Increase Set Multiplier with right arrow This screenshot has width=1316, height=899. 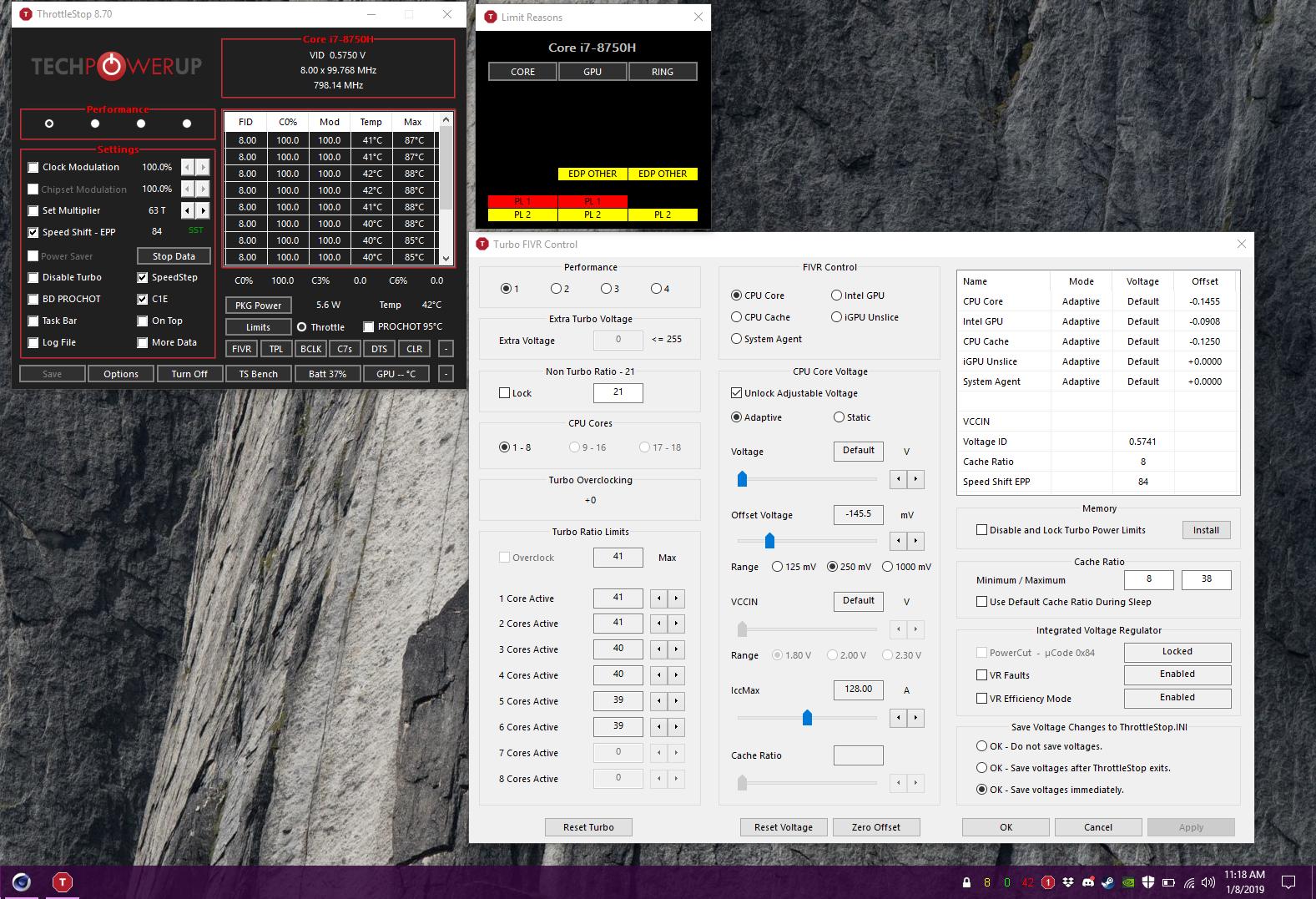pos(203,210)
